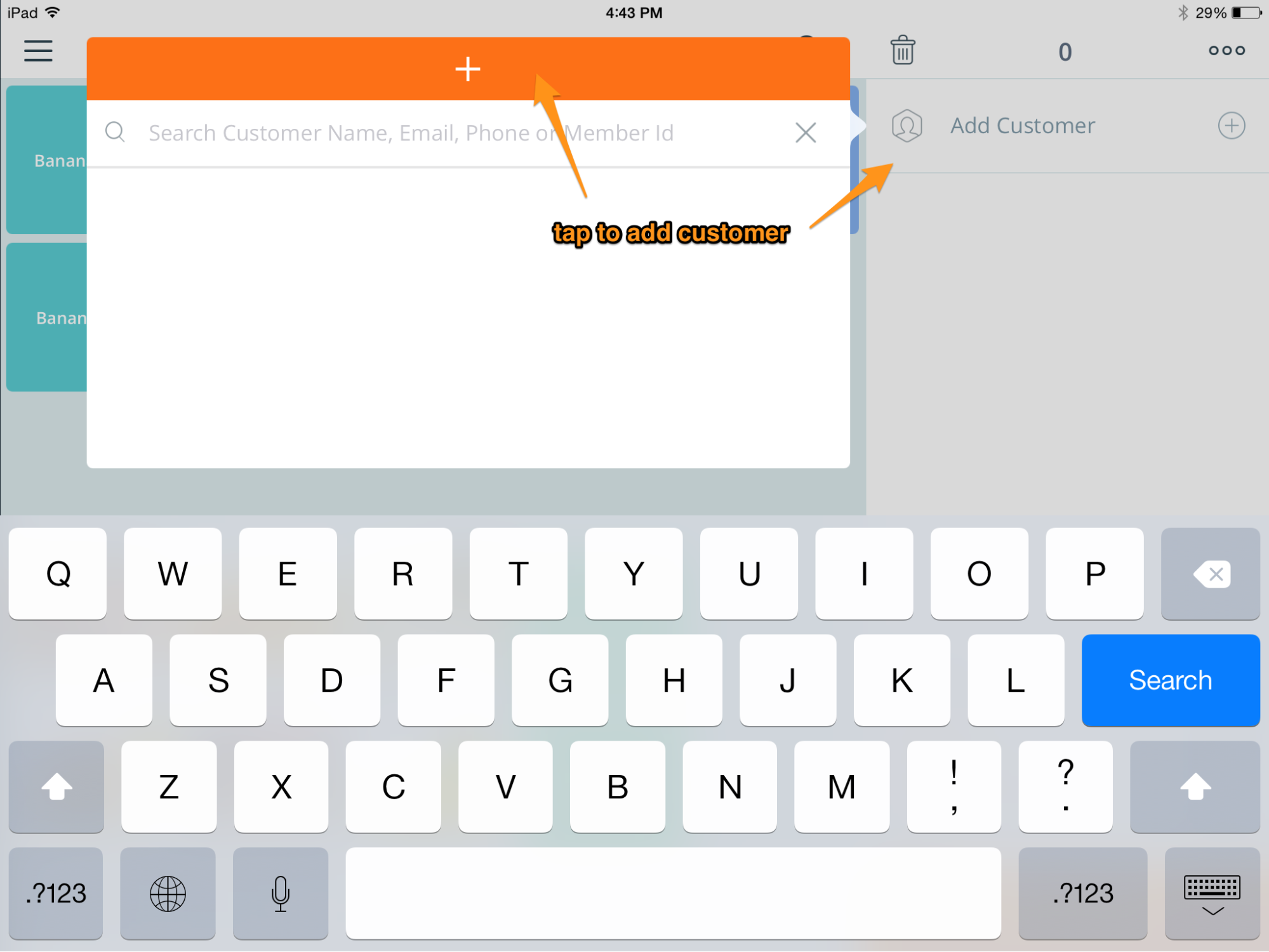Tap the microphone dictation key
1269x952 pixels.
coord(280,894)
